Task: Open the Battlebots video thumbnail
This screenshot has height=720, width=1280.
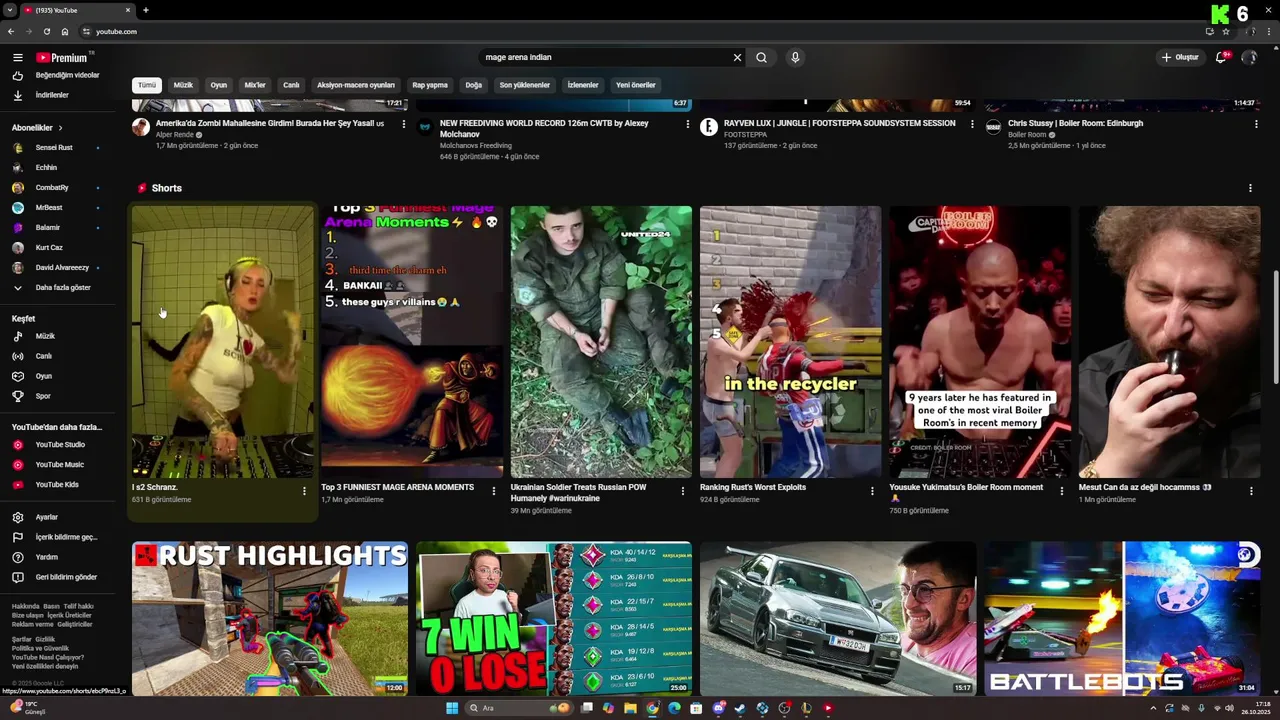Action: click(1123, 618)
